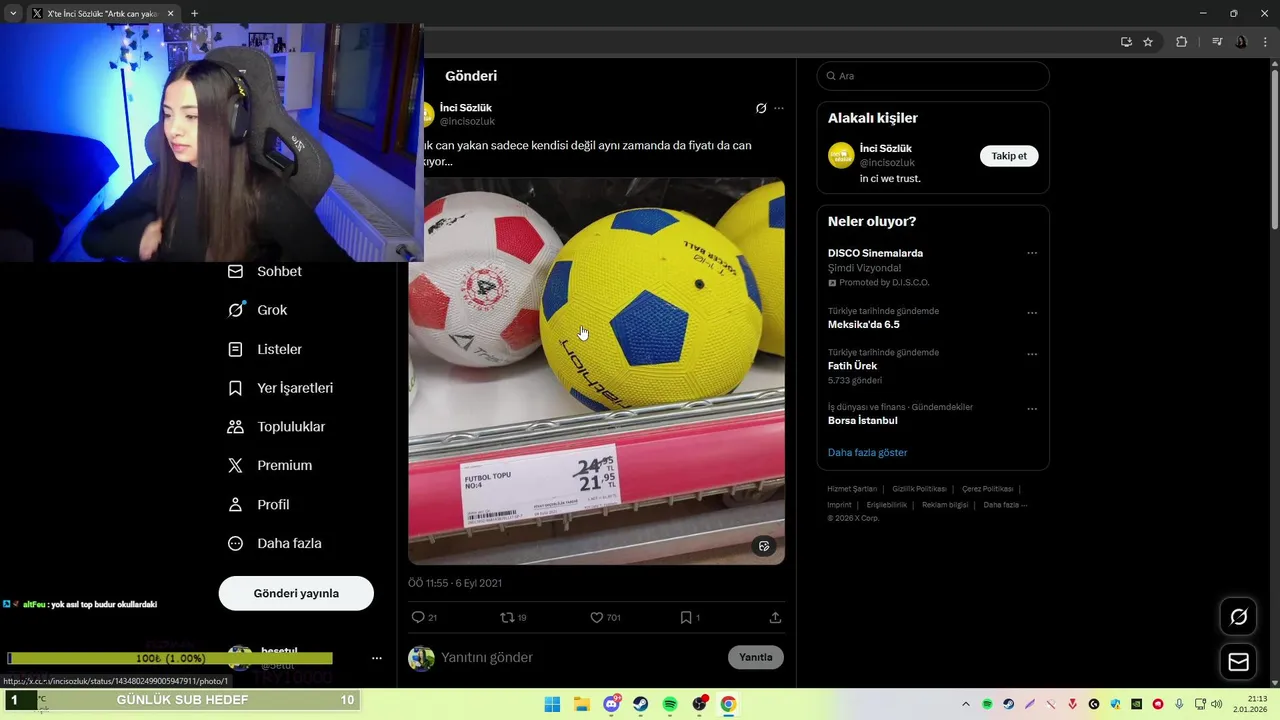Open Spotify from the taskbar
This screenshot has height=720, width=1280.
670,704
